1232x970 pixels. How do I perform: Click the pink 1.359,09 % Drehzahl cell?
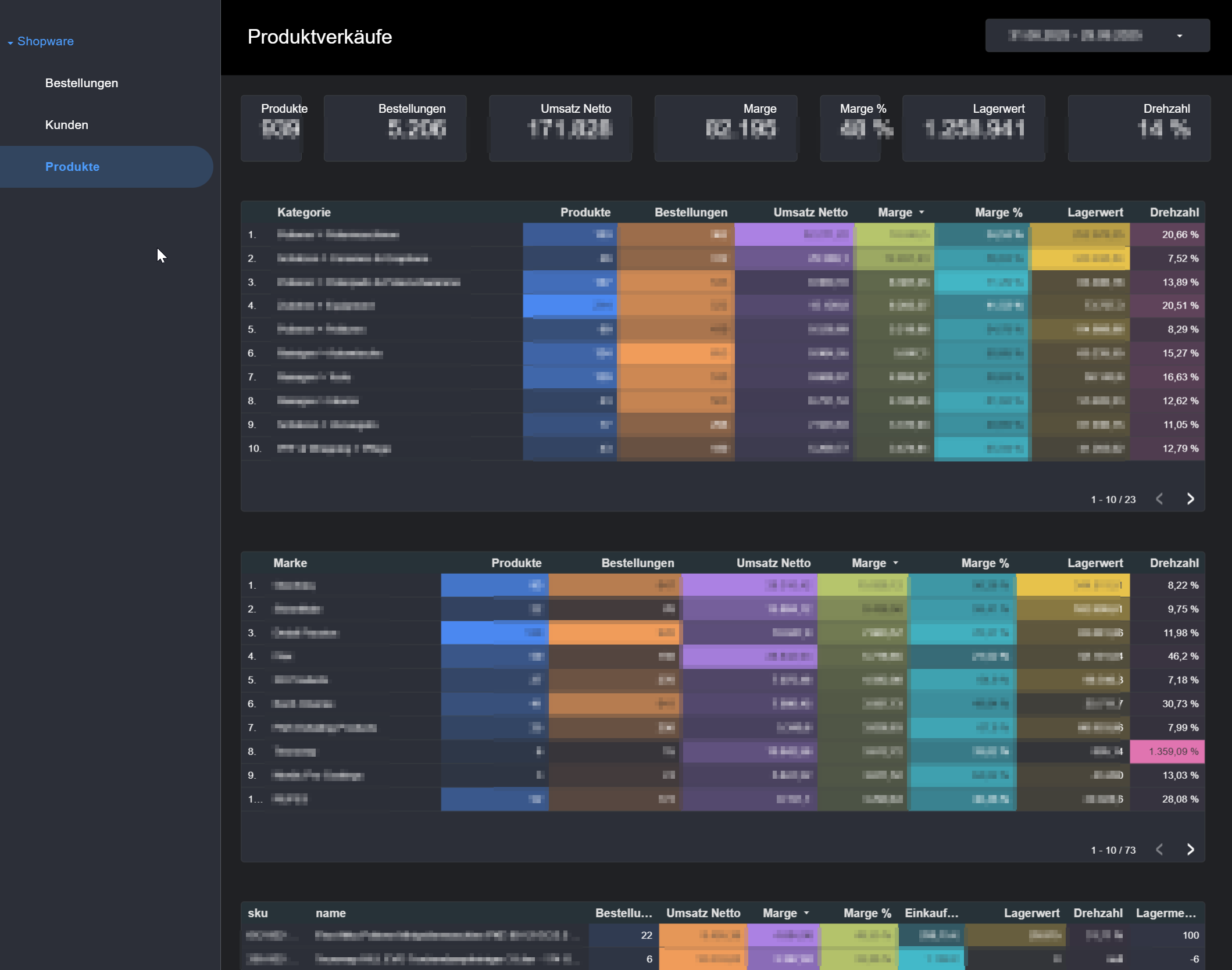[x=1167, y=751]
